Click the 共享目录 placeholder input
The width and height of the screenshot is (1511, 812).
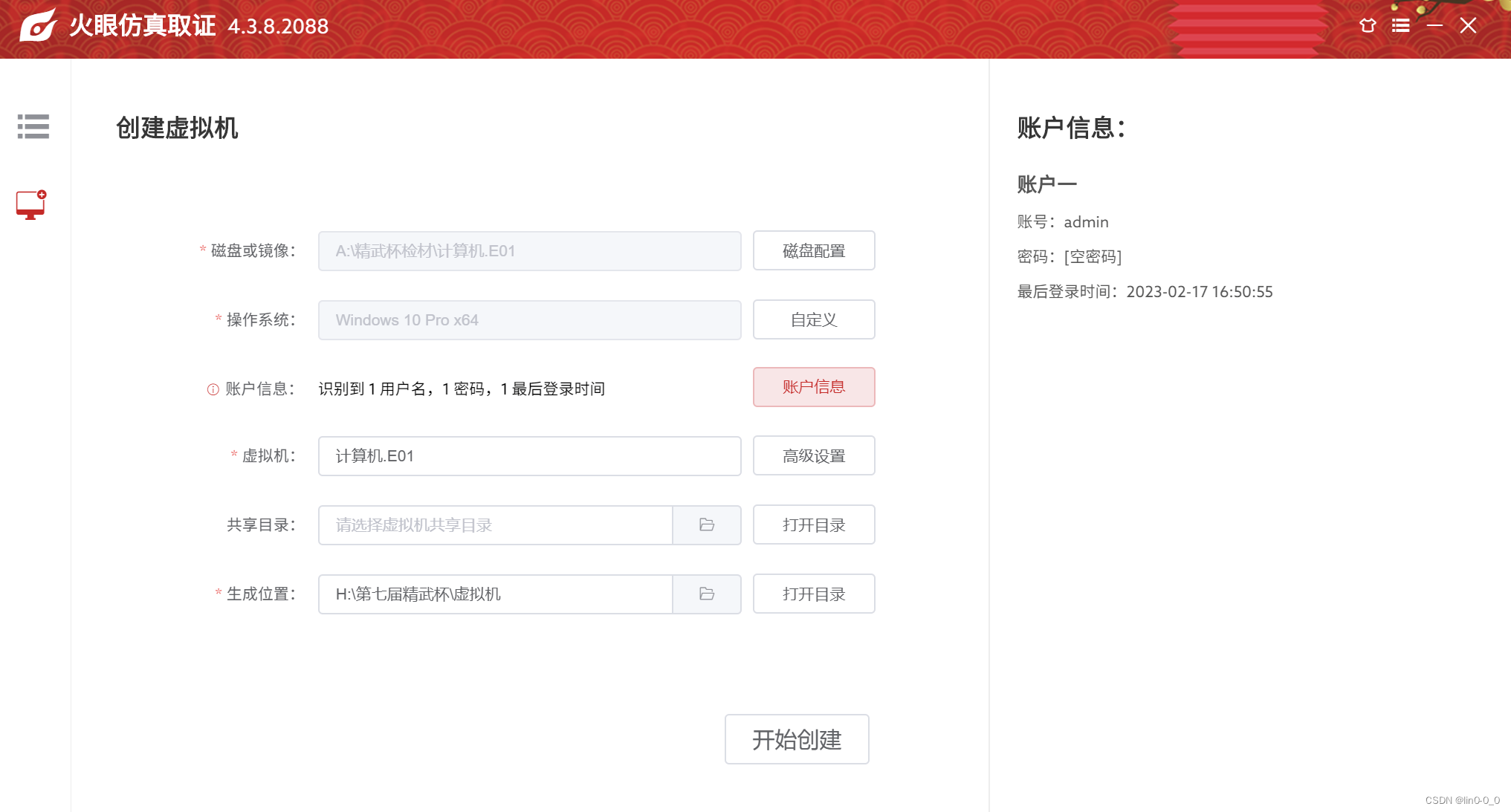(496, 525)
